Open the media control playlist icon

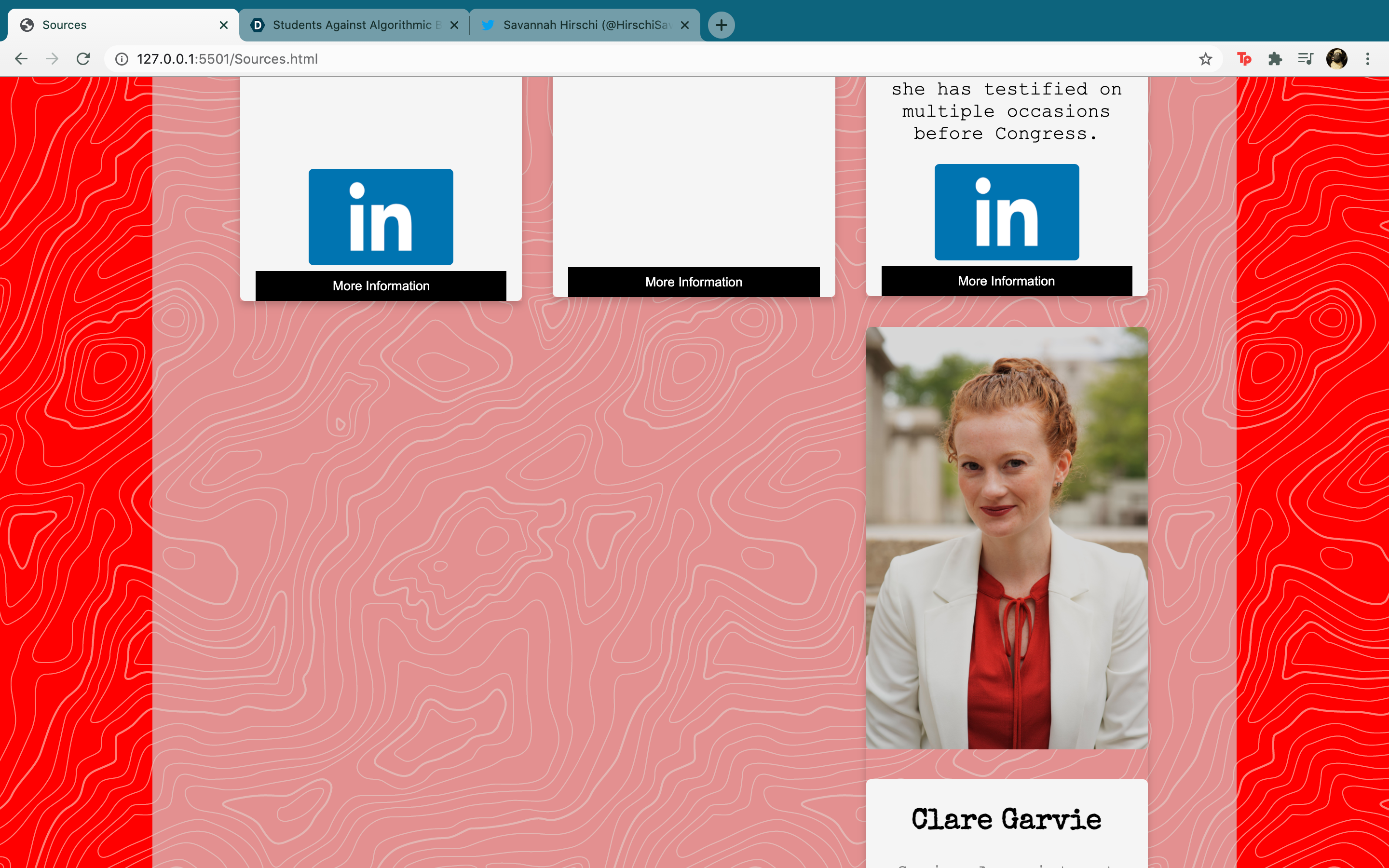[x=1305, y=58]
